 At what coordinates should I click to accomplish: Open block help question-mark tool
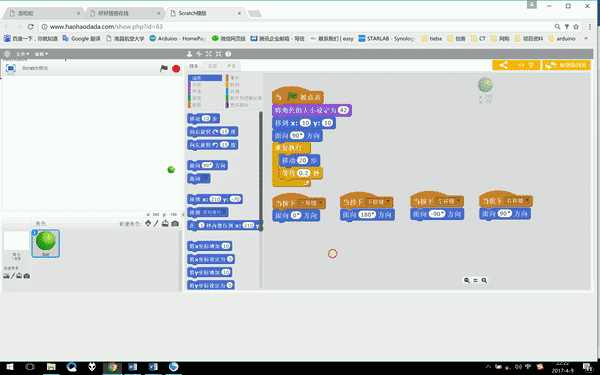click(228, 54)
